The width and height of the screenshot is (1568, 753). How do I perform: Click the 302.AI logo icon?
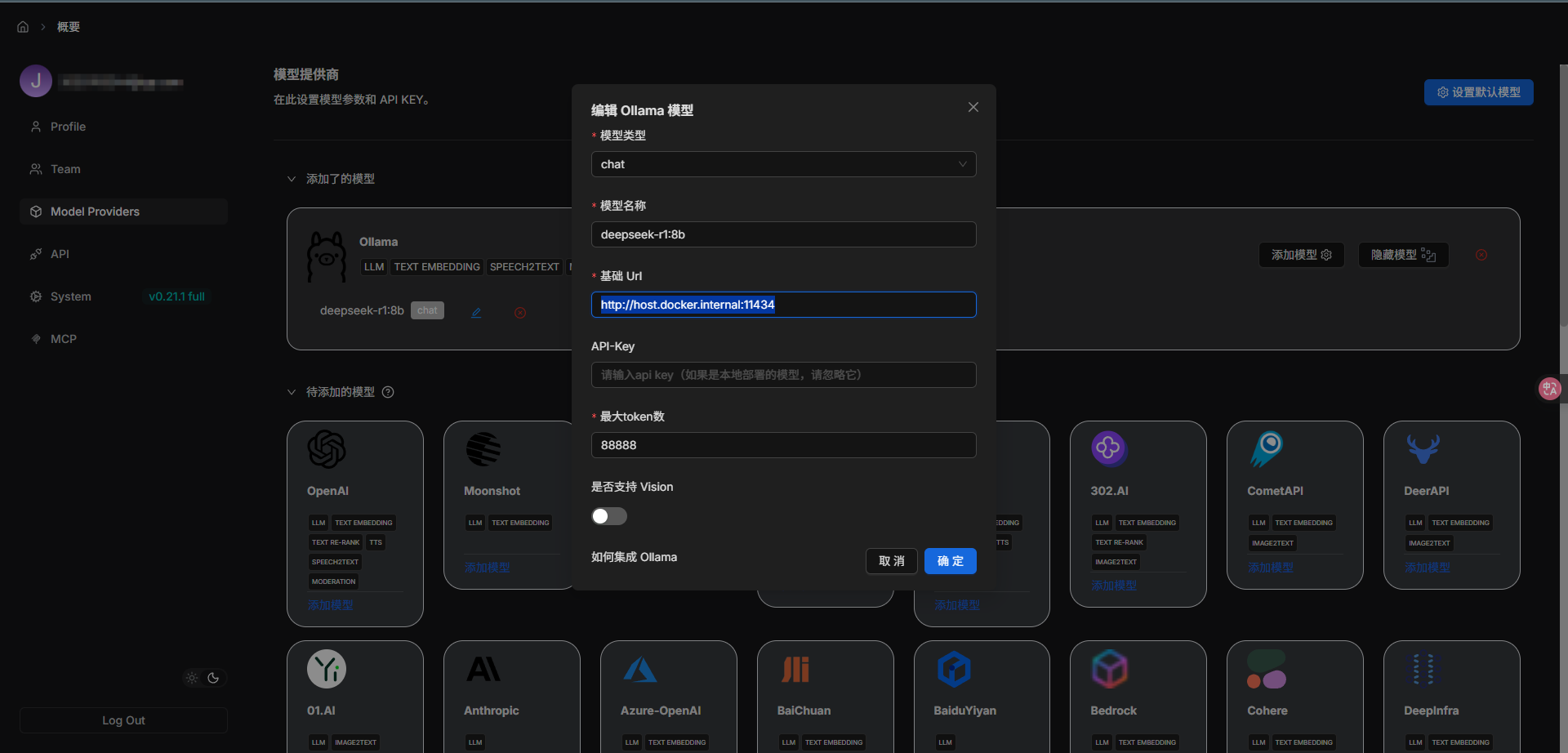(1109, 448)
